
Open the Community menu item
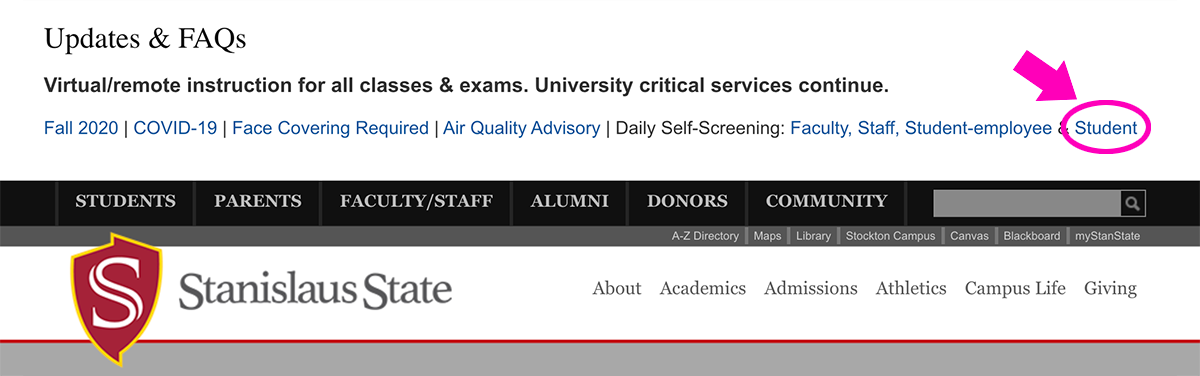826,201
